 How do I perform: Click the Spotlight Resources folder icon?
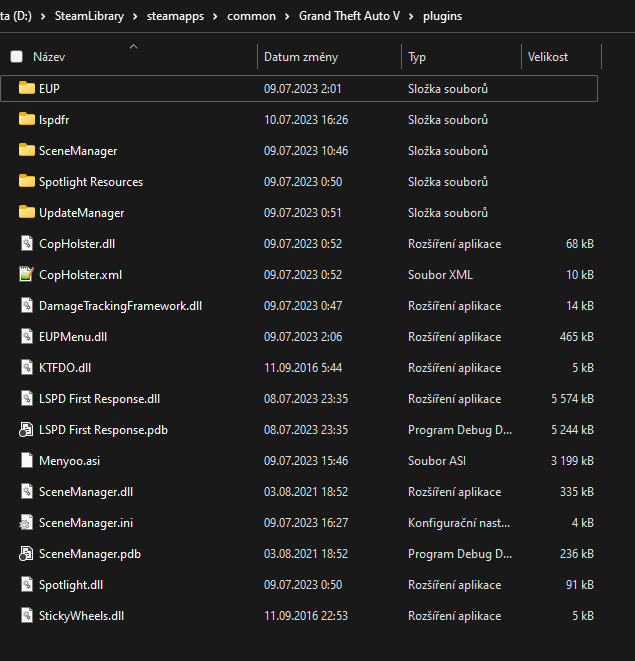27,181
